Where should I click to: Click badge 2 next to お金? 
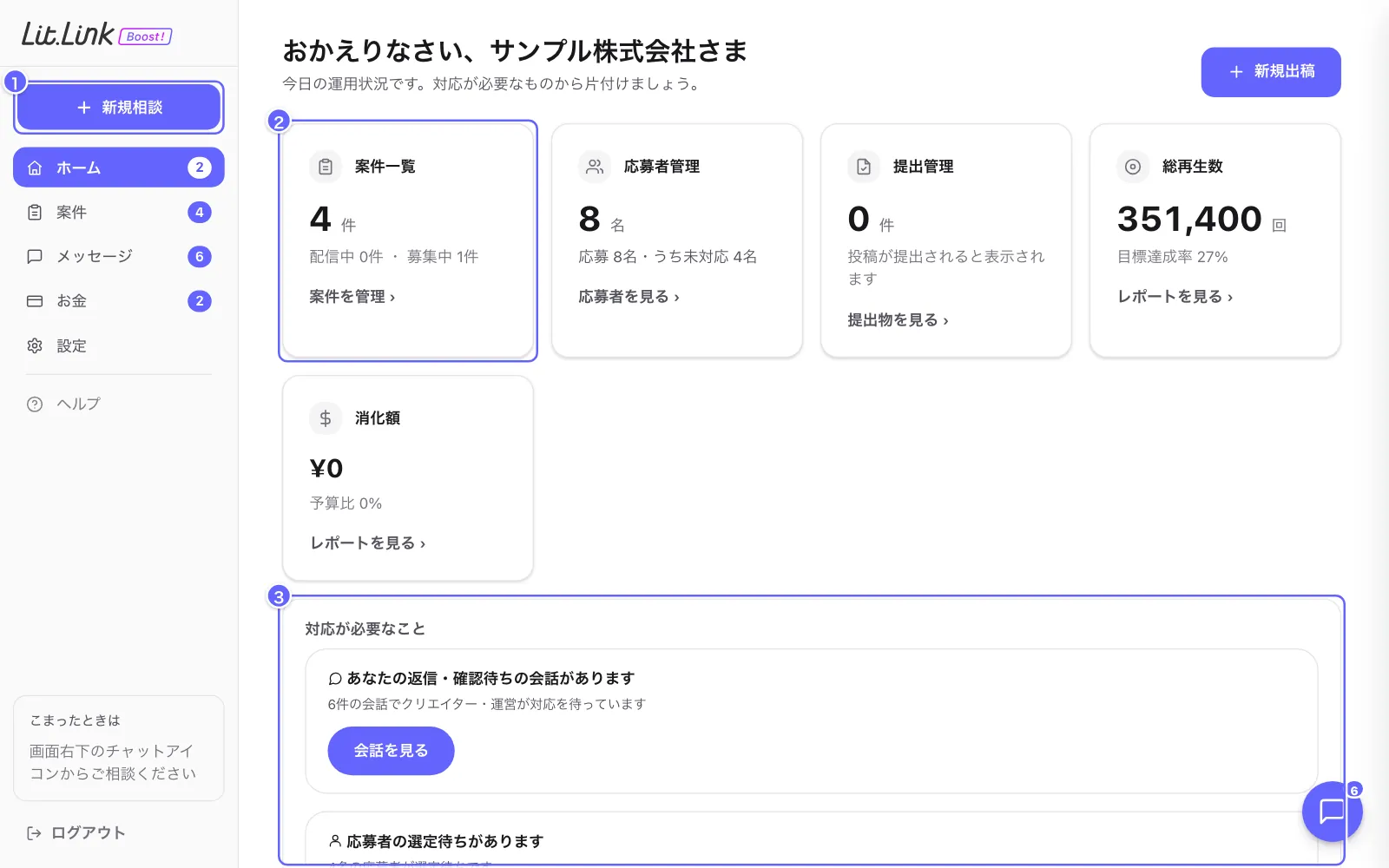(x=200, y=301)
